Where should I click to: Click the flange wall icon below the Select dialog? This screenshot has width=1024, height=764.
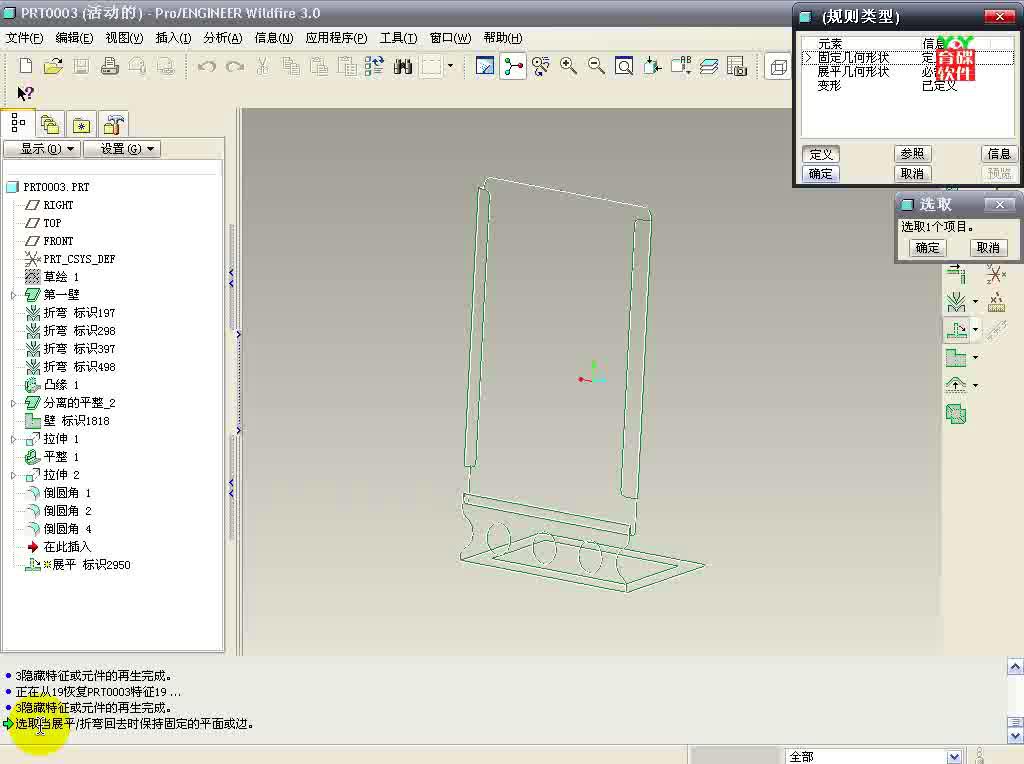(x=956, y=274)
